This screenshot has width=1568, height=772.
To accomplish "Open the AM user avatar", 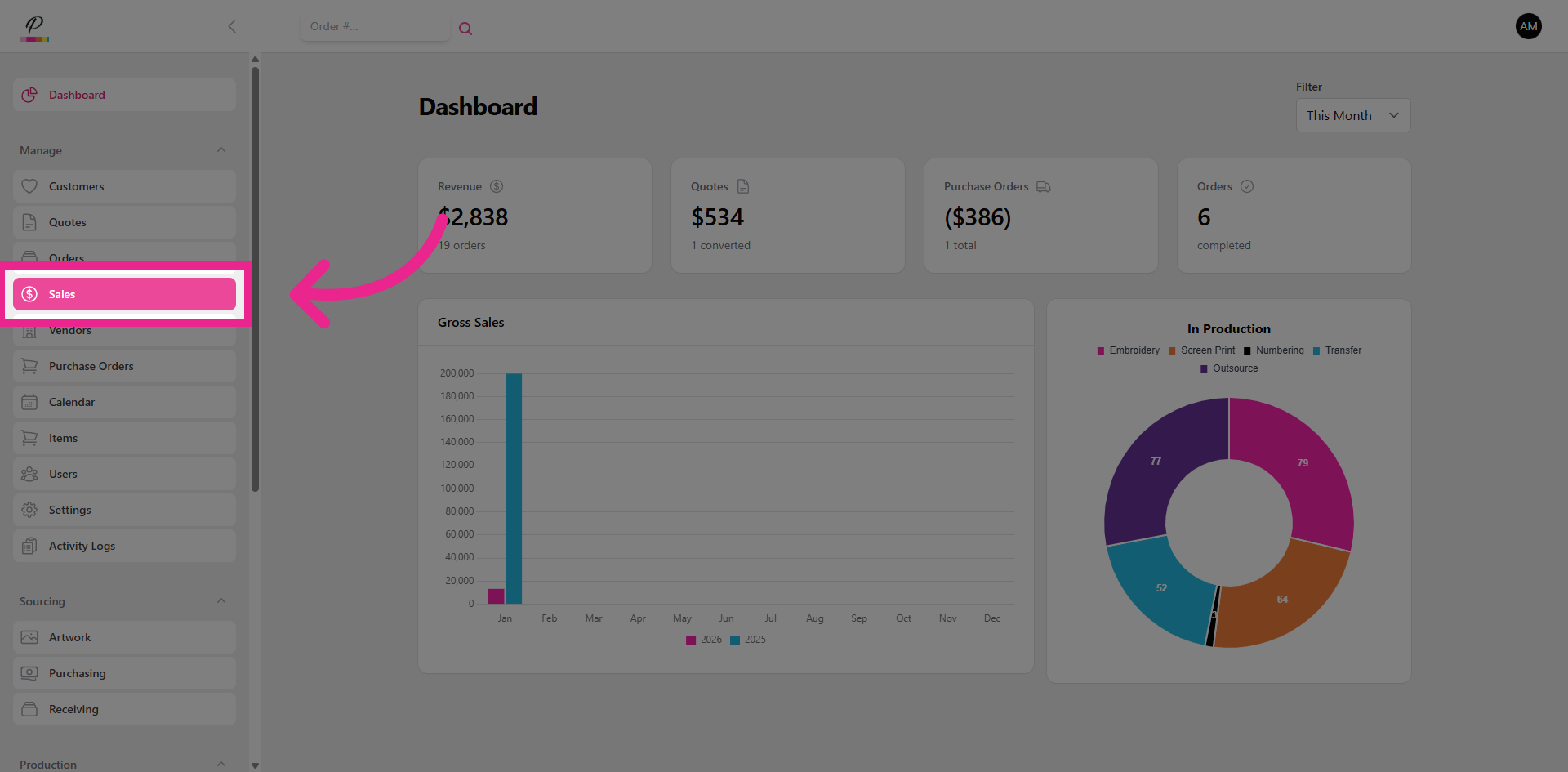I will point(1528,26).
